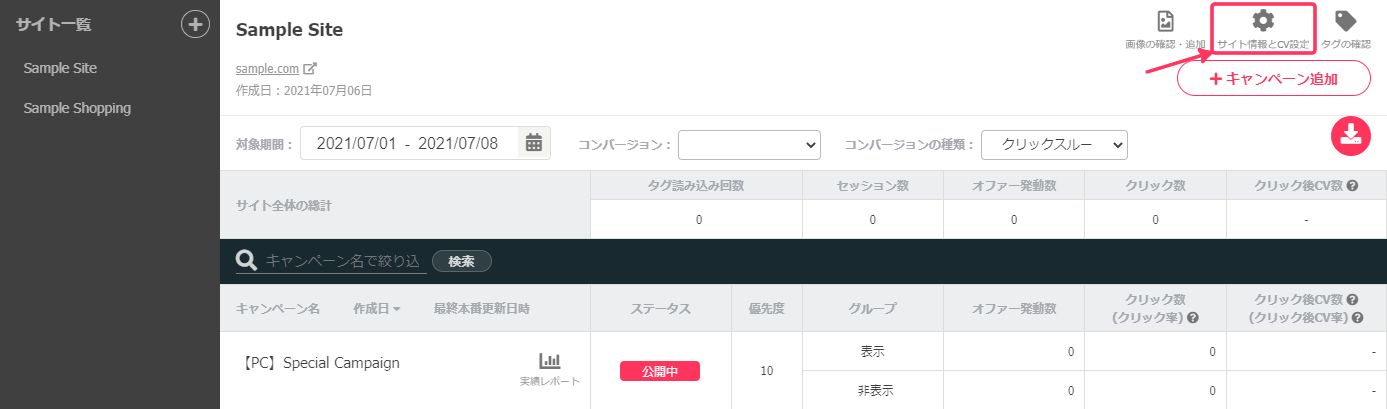Expand the コンバージョン dropdown
The height and width of the screenshot is (409, 1387).
[x=749, y=145]
